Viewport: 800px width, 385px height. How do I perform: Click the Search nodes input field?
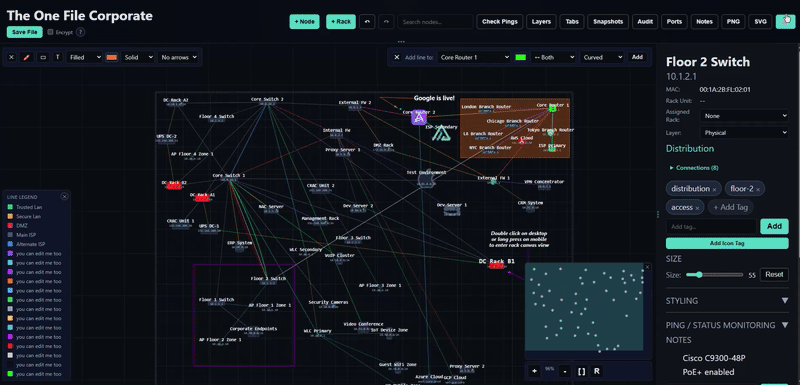coord(435,21)
